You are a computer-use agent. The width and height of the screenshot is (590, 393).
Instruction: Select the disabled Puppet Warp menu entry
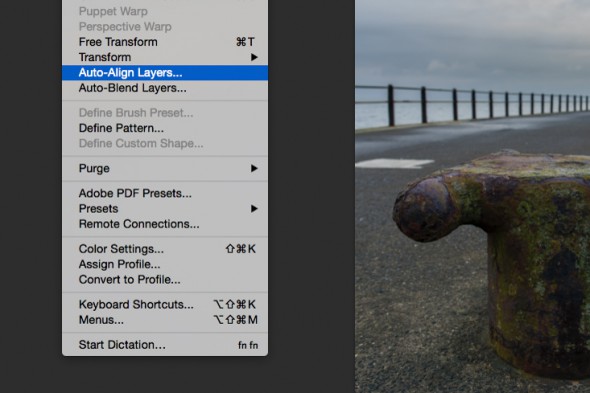(165, 11)
